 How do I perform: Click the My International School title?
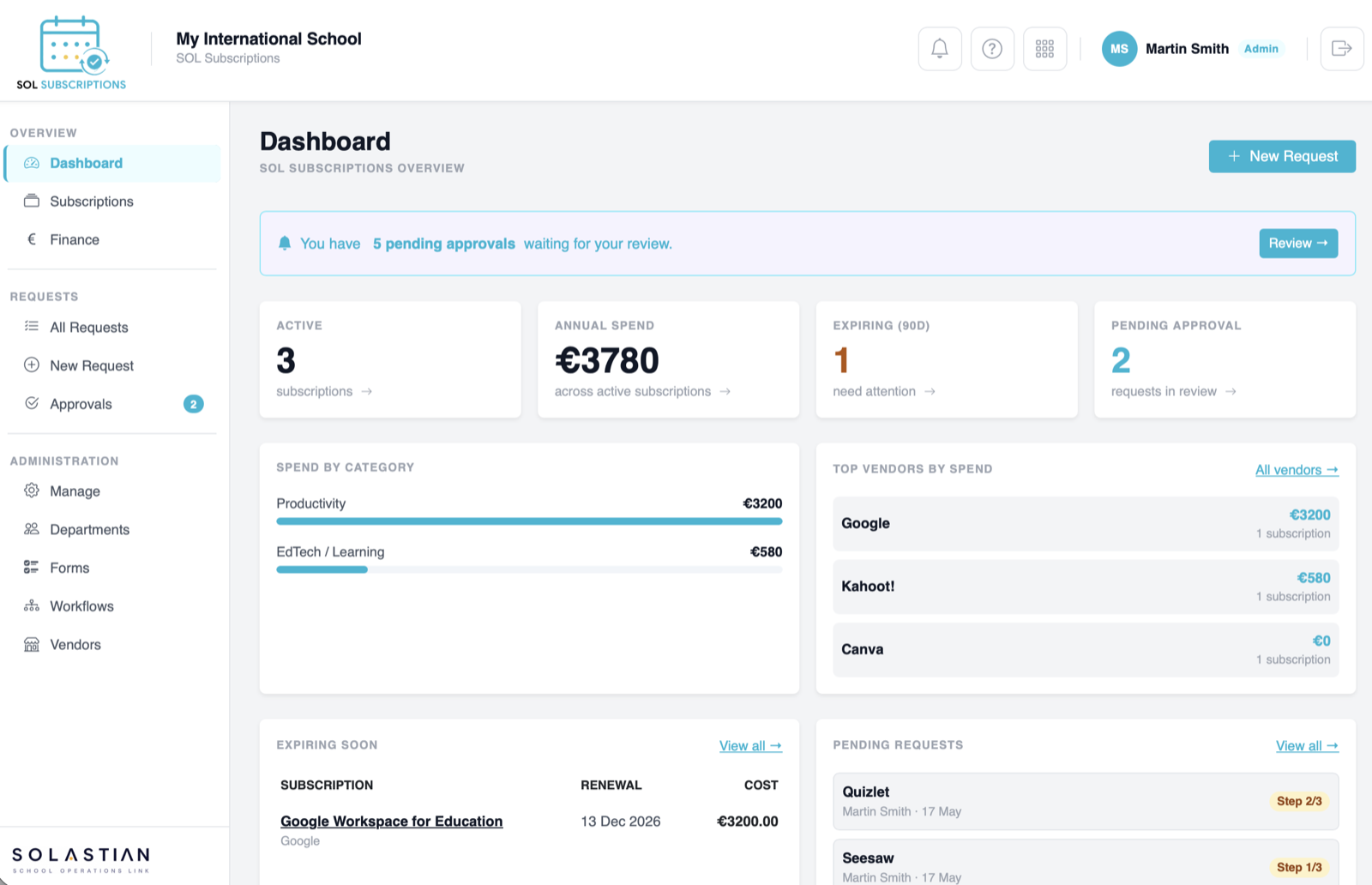click(x=268, y=39)
